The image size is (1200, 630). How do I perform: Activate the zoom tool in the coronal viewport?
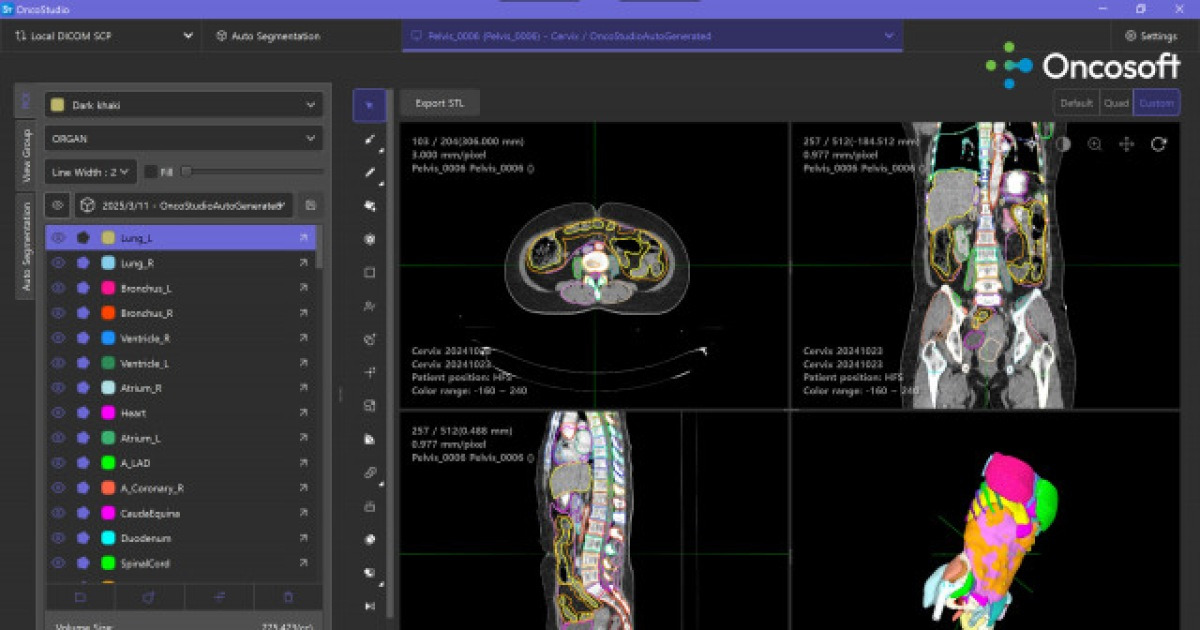tap(1095, 143)
